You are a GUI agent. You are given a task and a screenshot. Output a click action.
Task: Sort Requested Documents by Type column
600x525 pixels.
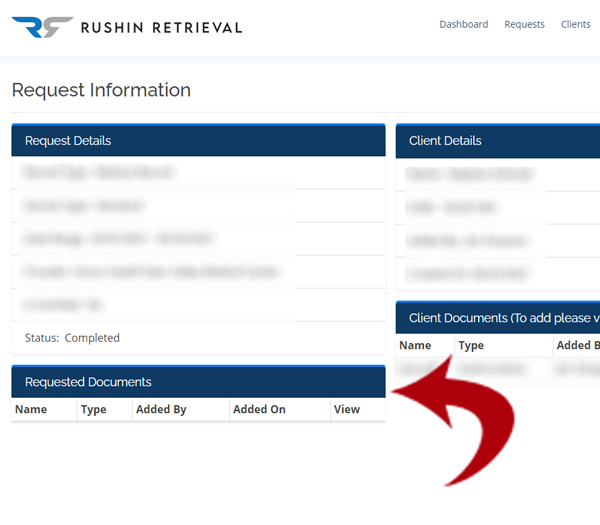93,409
